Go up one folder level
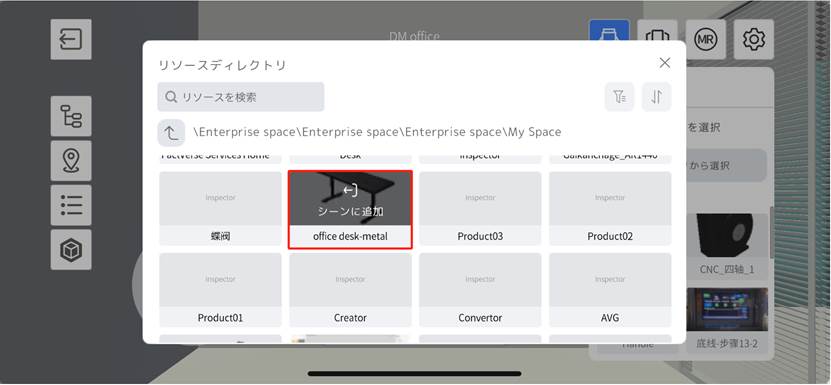Screen dimensions: 831x385 pos(171,133)
